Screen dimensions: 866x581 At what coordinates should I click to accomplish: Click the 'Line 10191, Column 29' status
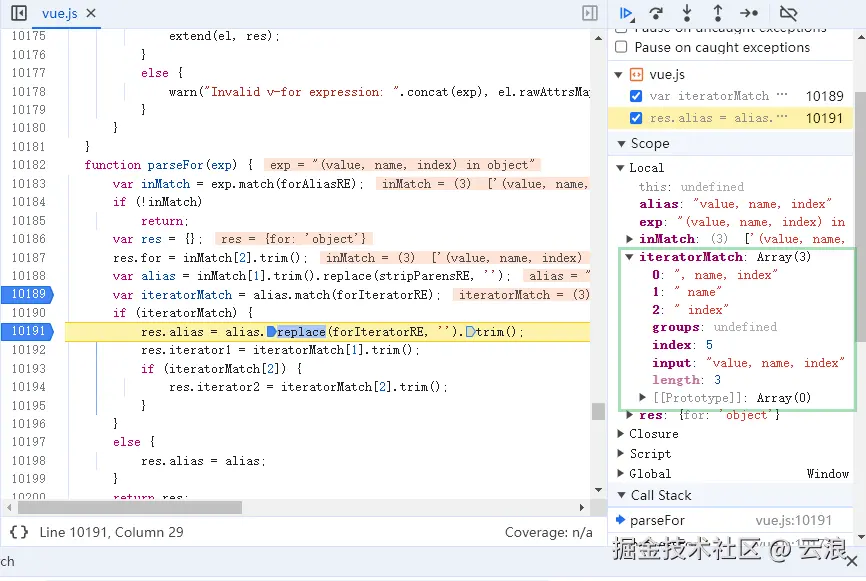[x=111, y=532]
